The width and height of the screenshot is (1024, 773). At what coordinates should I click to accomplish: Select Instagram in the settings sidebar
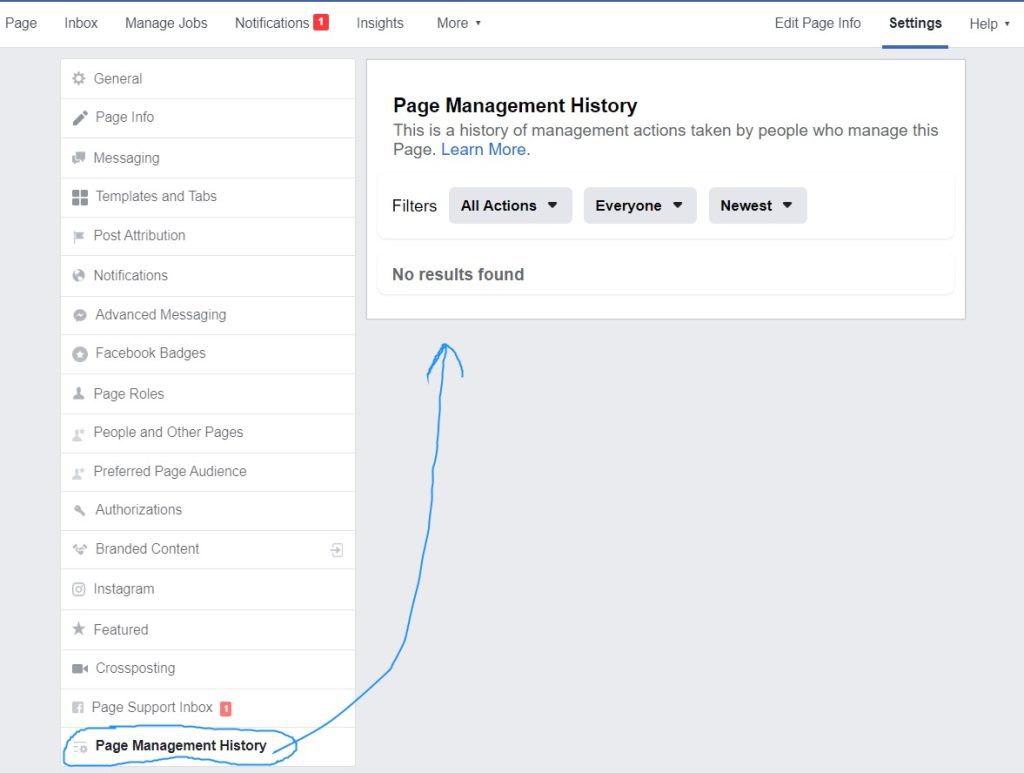pyautogui.click(x=208, y=590)
